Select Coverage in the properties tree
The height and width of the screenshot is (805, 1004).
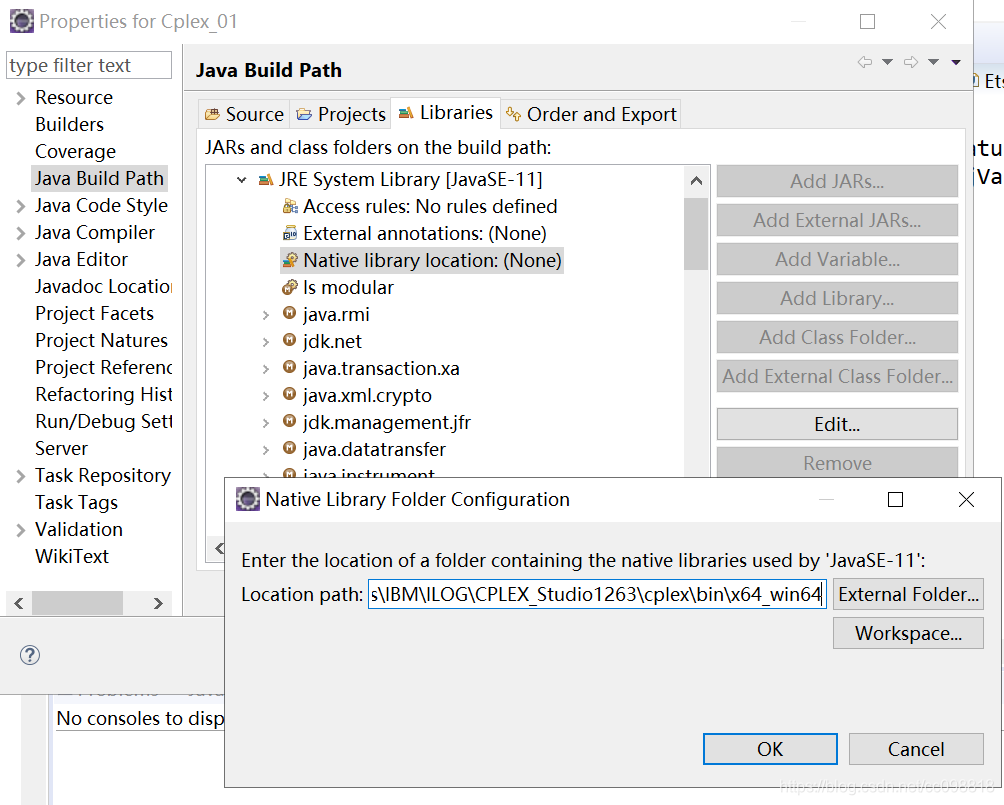[x=76, y=151]
